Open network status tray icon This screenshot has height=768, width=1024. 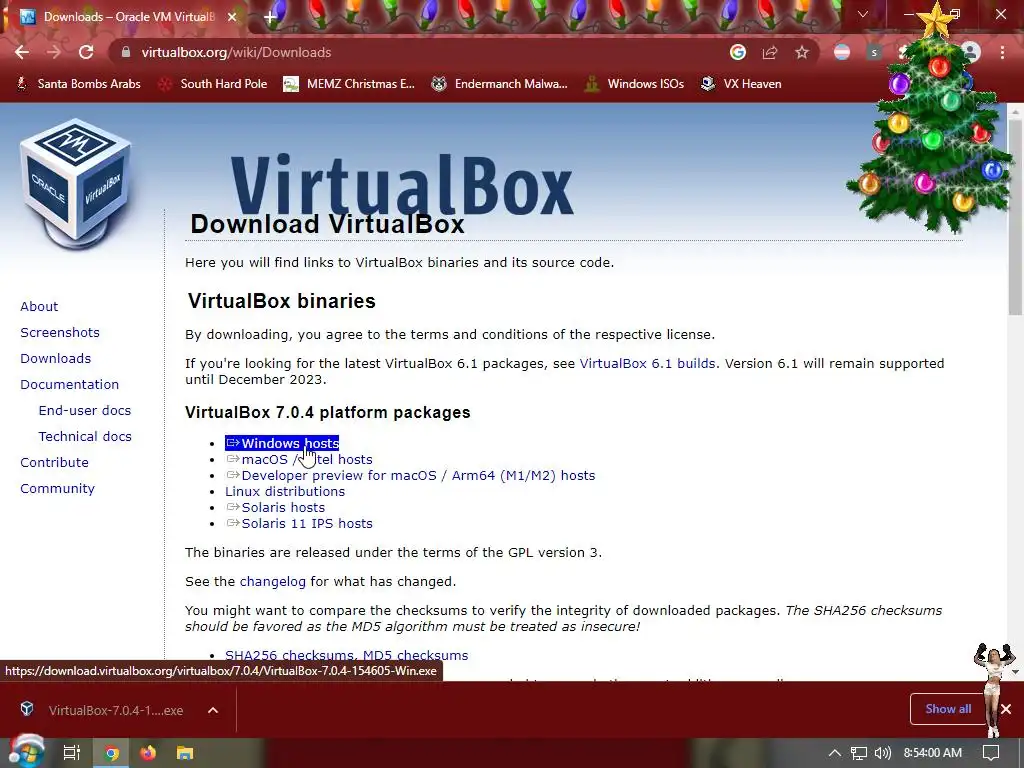pyautogui.click(x=859, y=753)
